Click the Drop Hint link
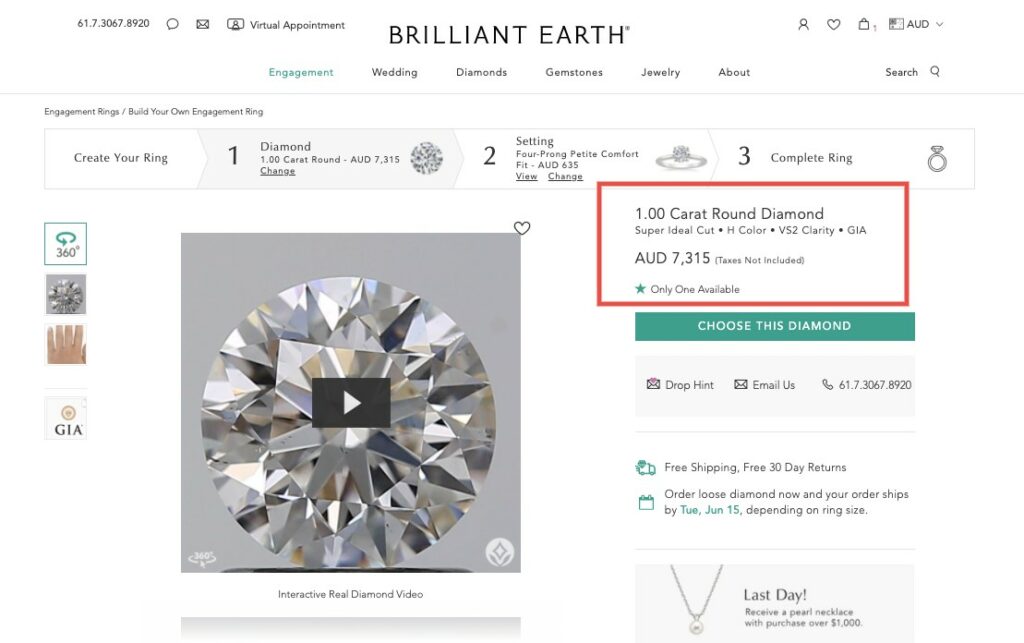Viewport: 1024px width, 643px height. [x=680, y=385]
